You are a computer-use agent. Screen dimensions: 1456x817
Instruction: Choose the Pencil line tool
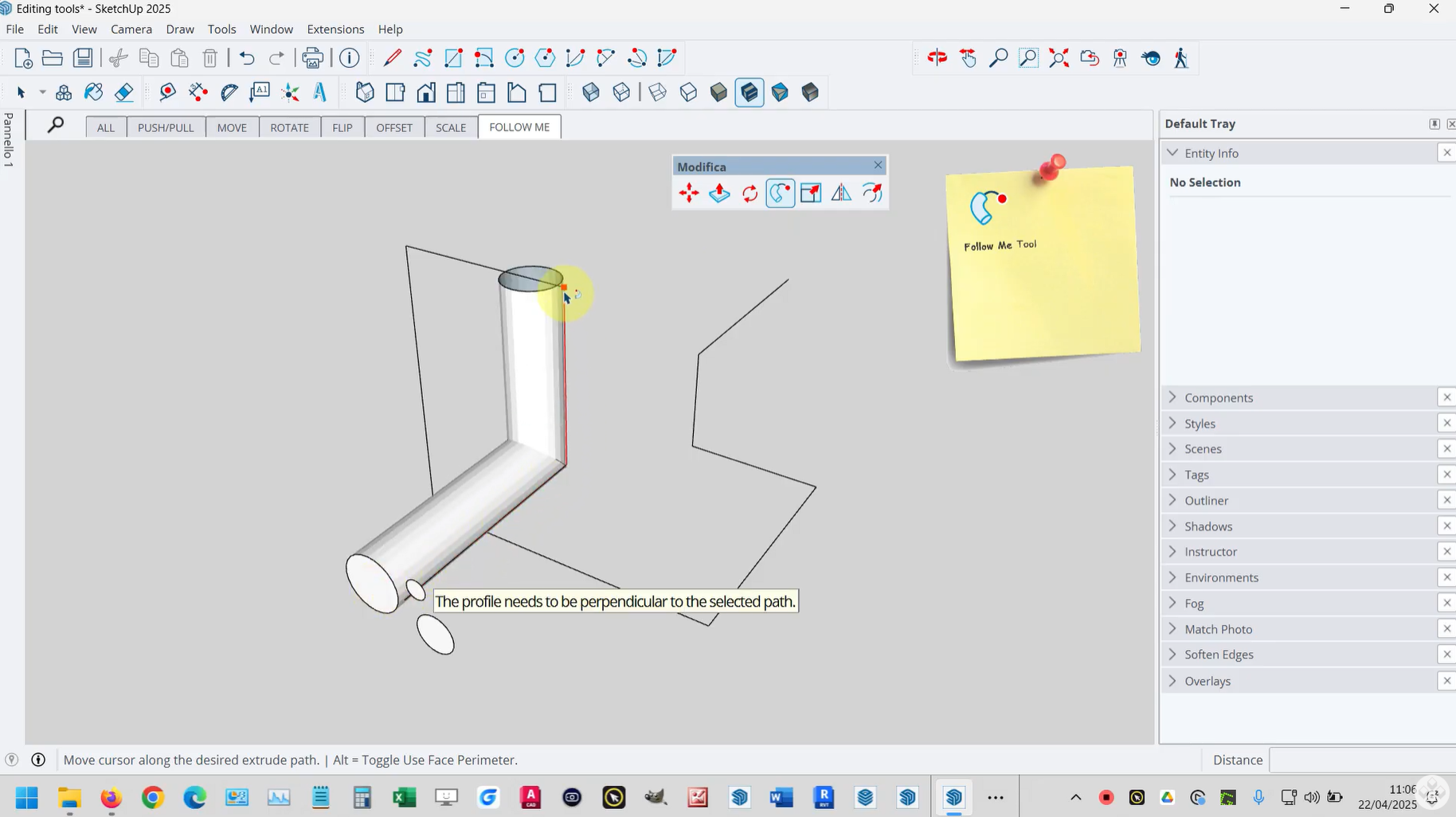393,58
